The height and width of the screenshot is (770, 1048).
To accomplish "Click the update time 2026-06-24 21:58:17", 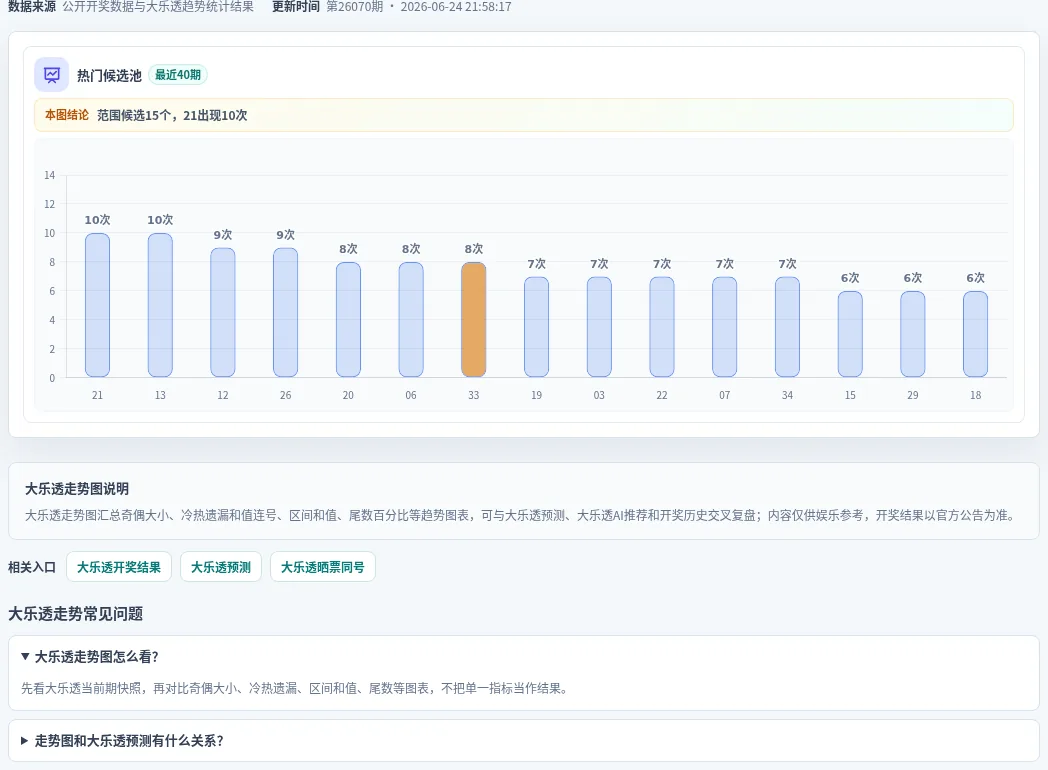I will click(456, 7).
